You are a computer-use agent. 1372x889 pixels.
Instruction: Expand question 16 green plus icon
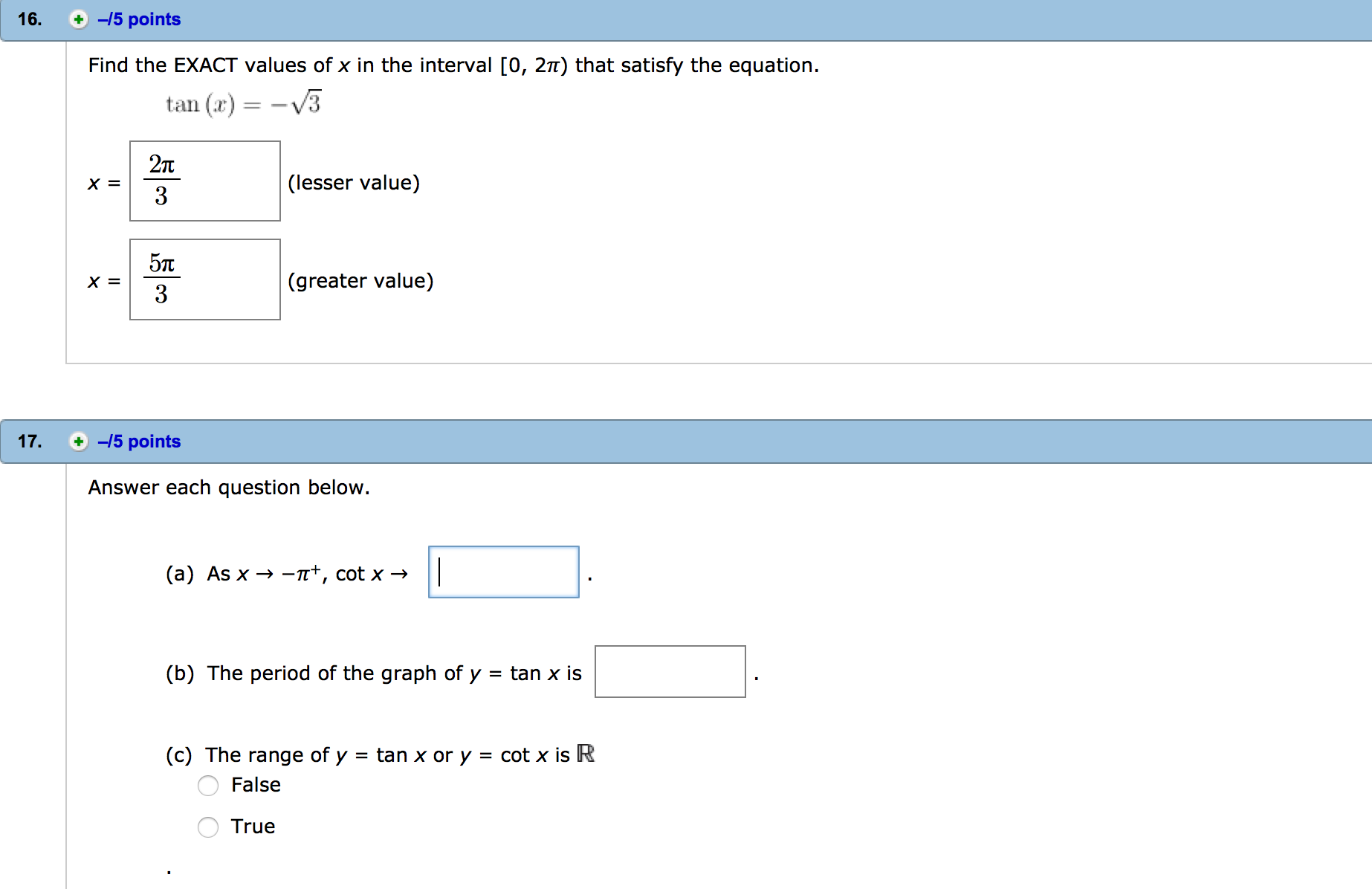pos(78,19)
